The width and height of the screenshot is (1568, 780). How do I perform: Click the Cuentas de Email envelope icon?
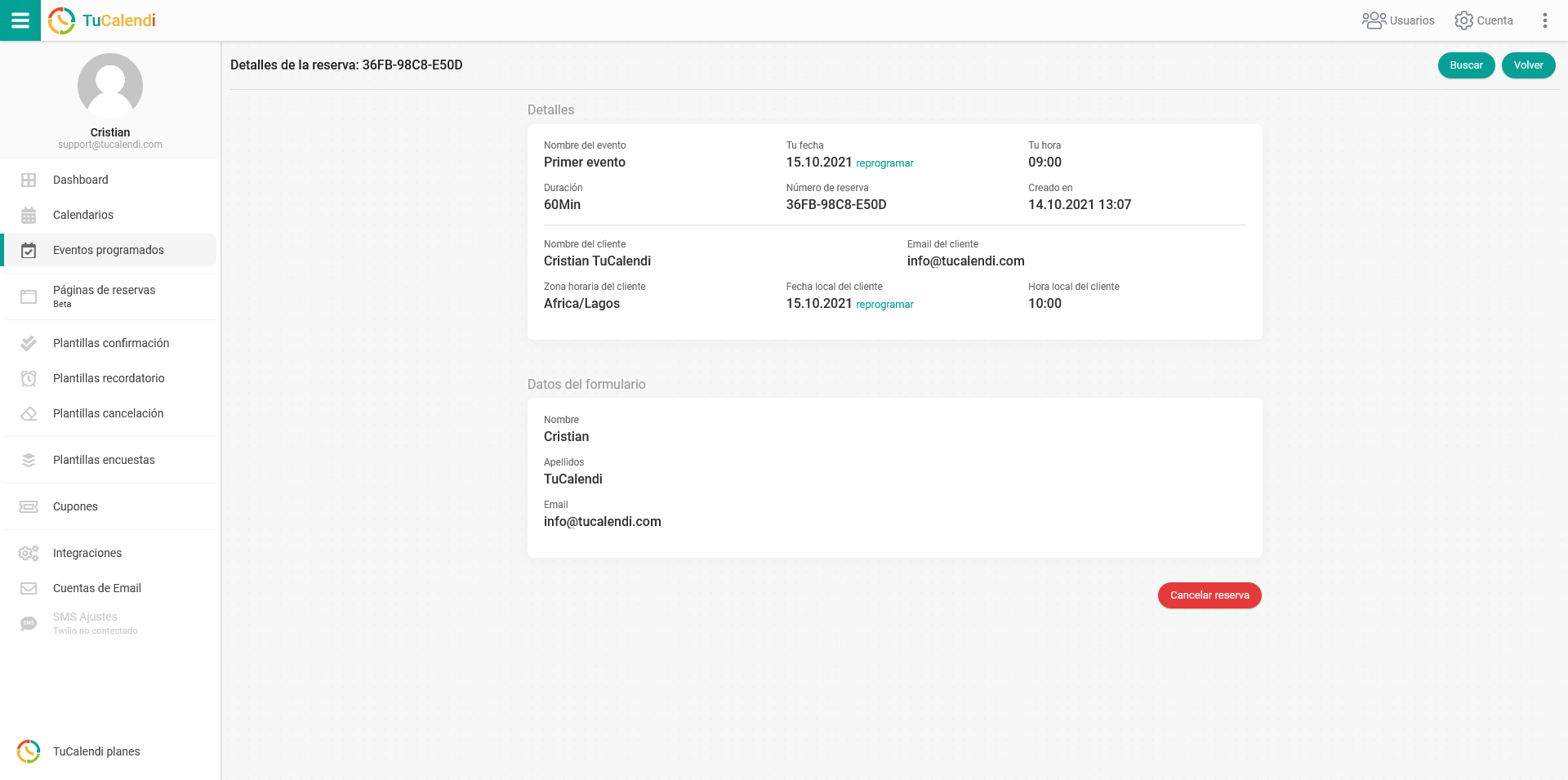tap(29, 588)
